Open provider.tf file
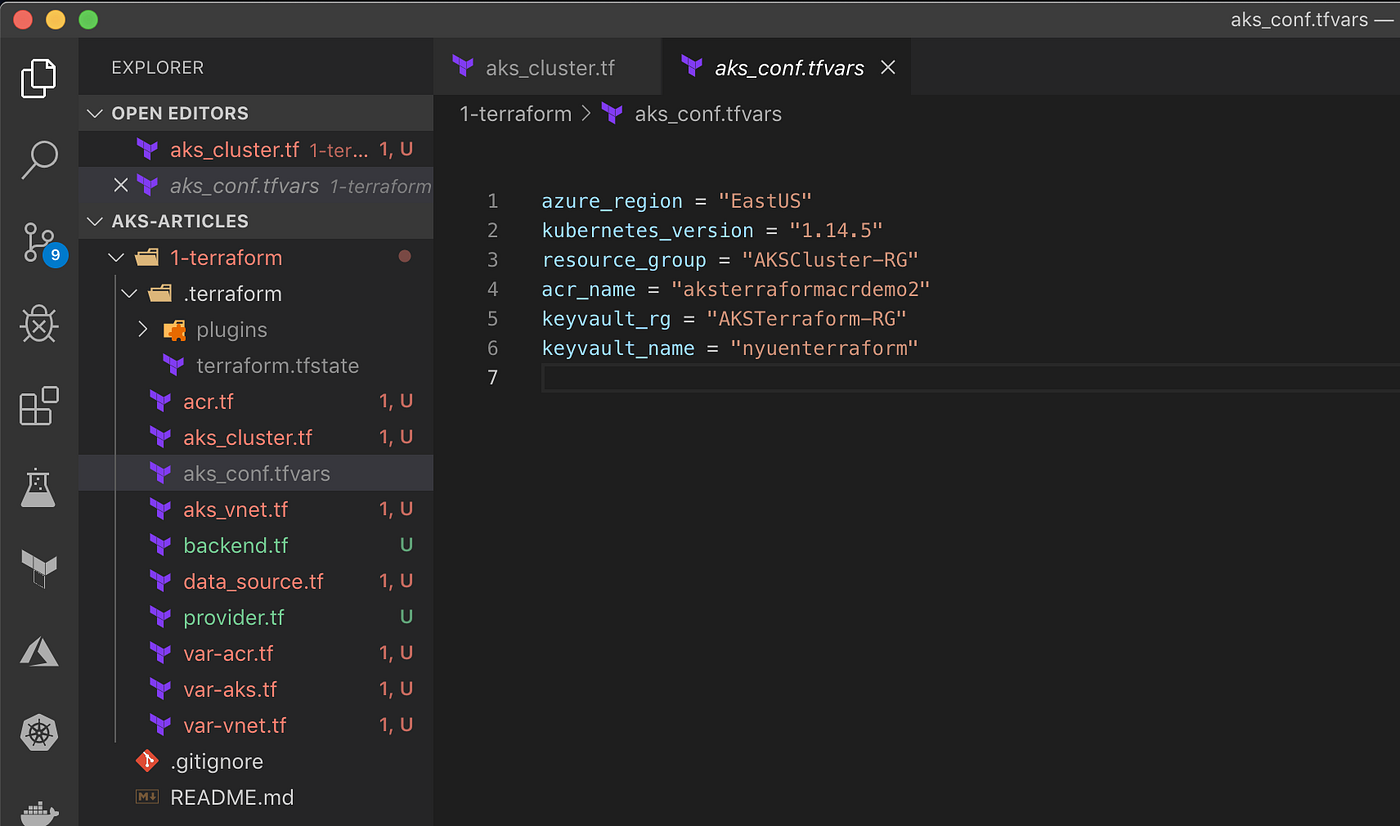Image resolution: width=1400 pixels, height=826 pixels. point(256,617)
